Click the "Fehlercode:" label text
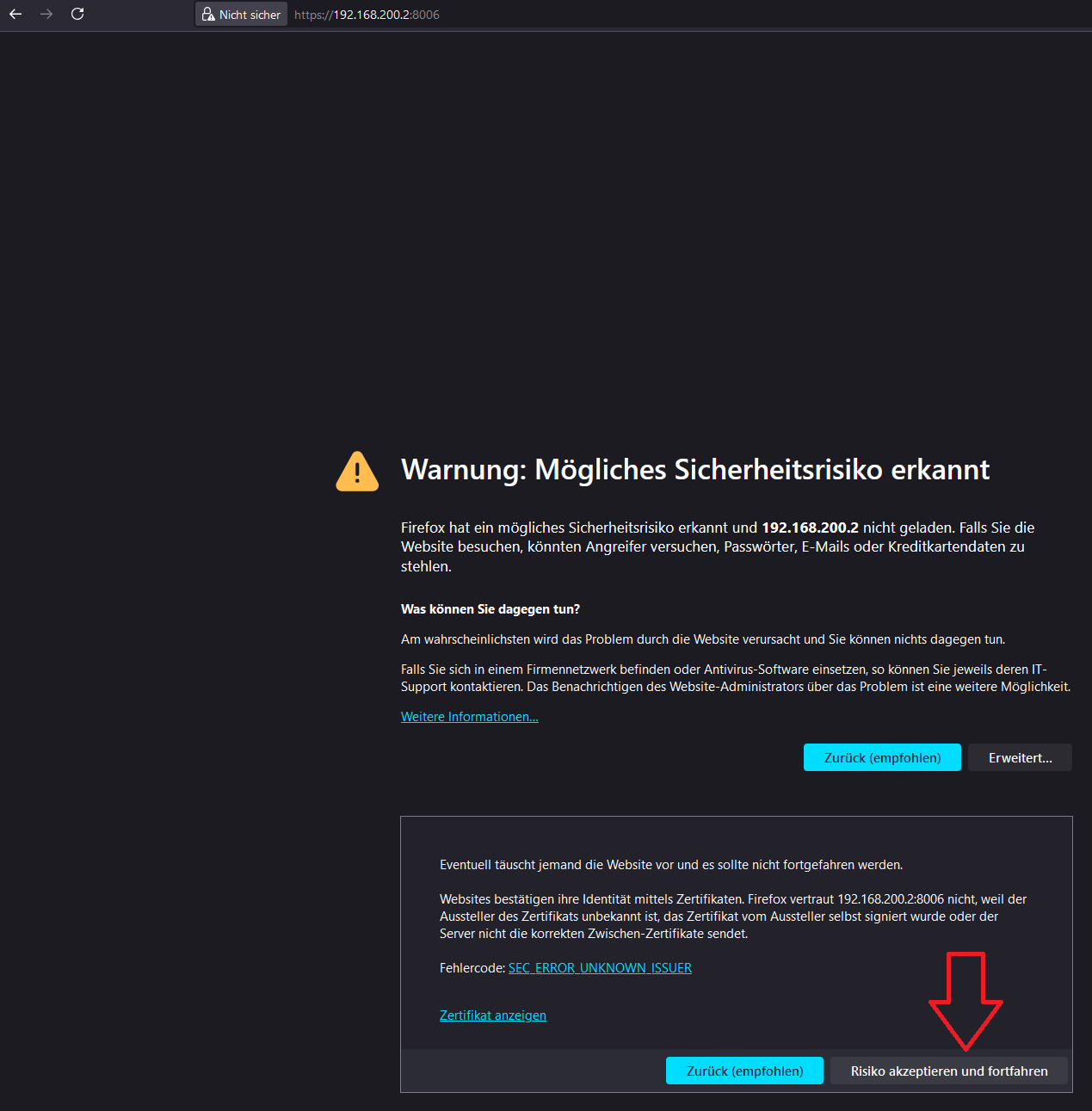1092x1111 pixels. click(472, 968)
